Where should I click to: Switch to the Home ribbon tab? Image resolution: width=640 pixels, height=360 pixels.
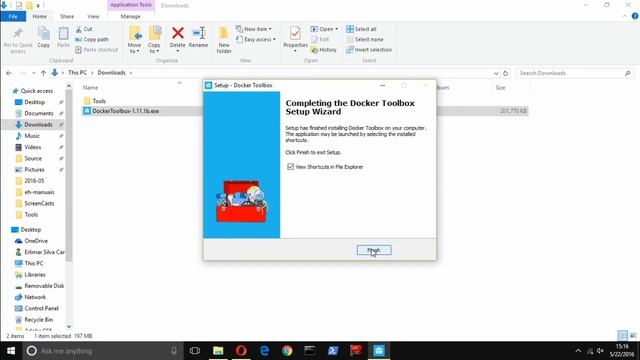click(40, 16)
